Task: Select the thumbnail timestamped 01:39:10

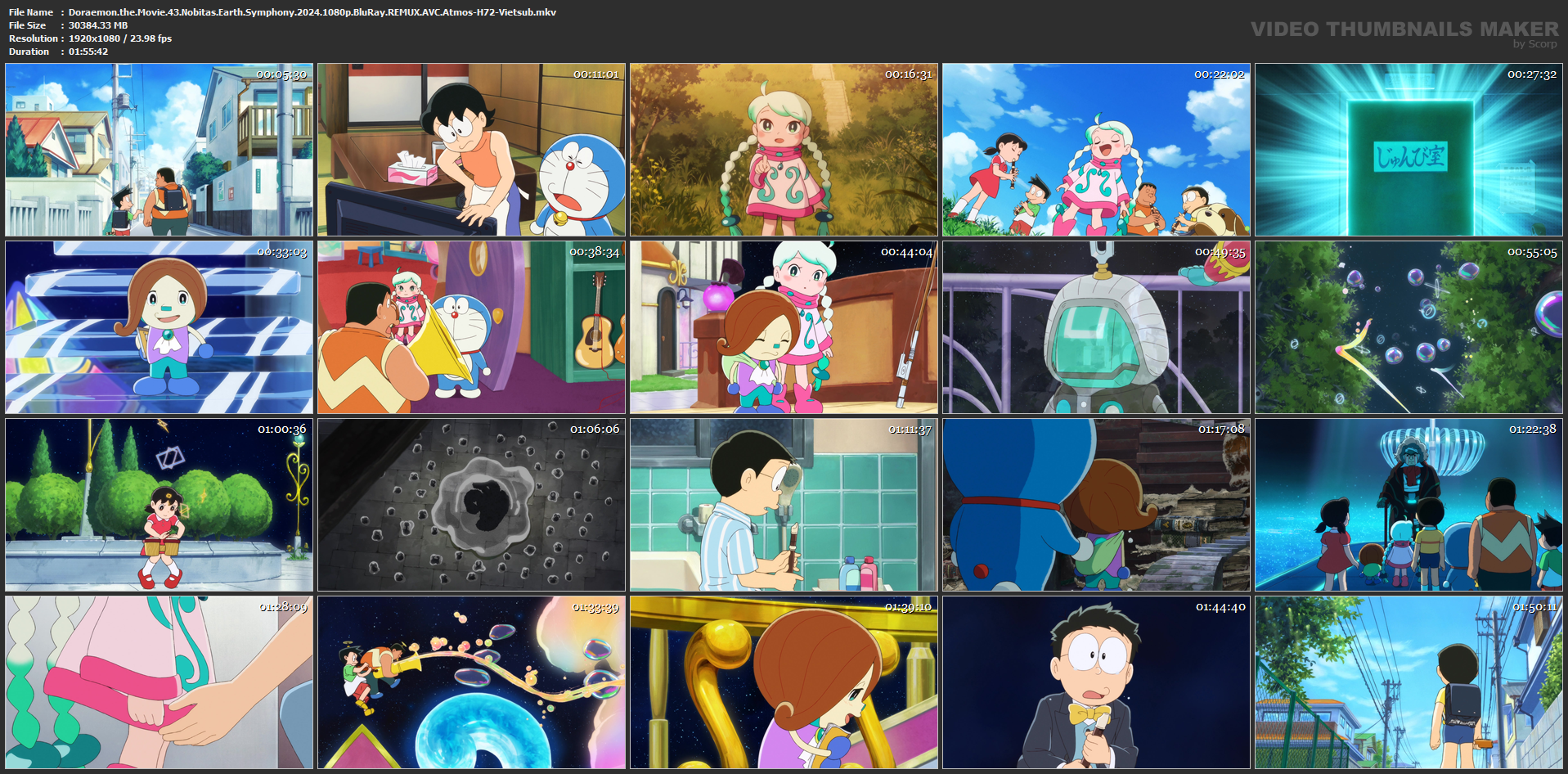Action: coord(784,682)
